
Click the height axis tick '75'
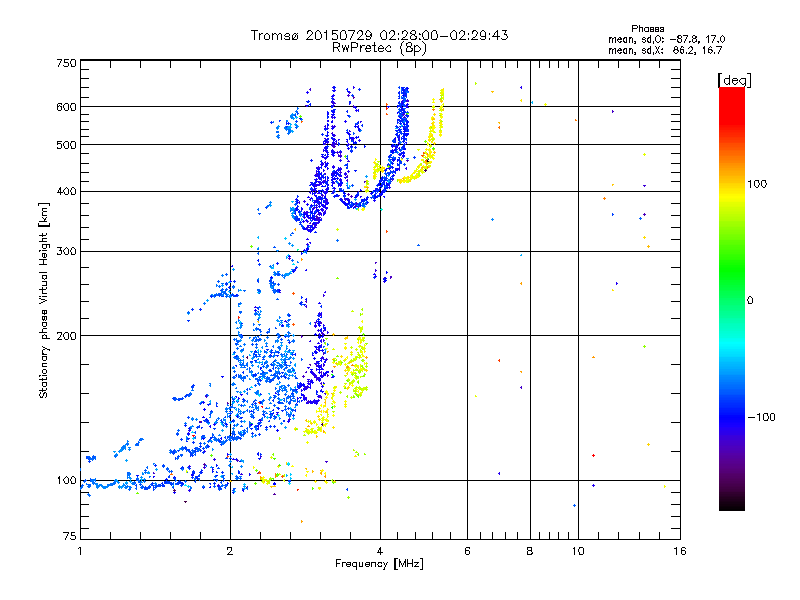(70, 536)
